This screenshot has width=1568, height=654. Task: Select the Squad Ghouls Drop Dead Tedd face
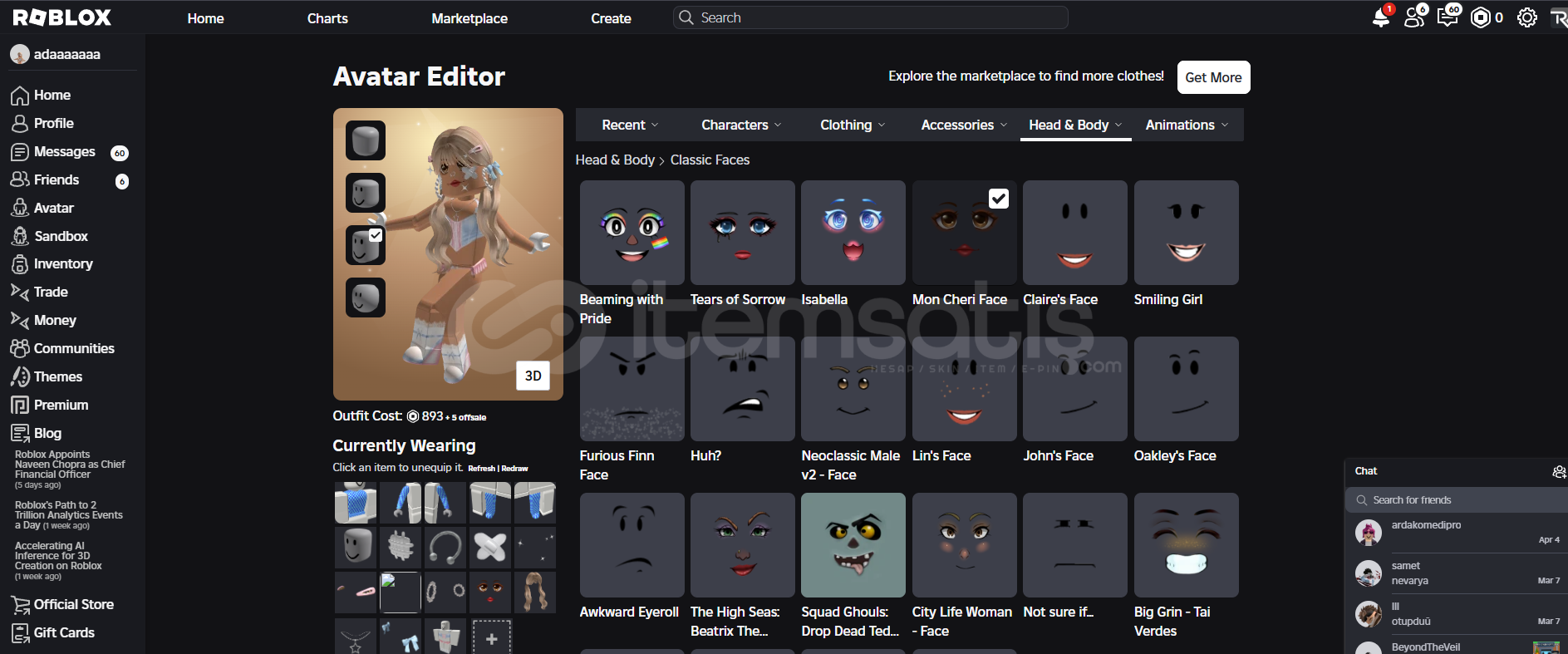[x=853, y=545]
